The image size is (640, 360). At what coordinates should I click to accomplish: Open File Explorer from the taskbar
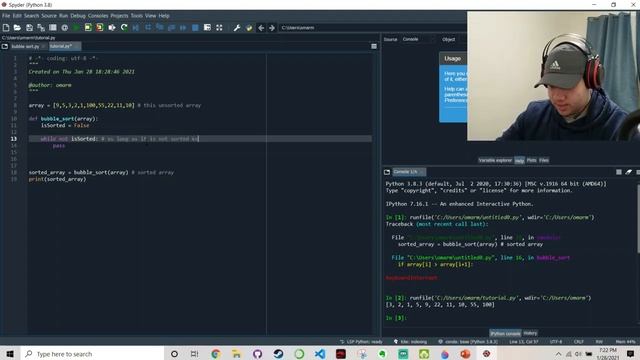pyautogui.click(x=237, y=353)
